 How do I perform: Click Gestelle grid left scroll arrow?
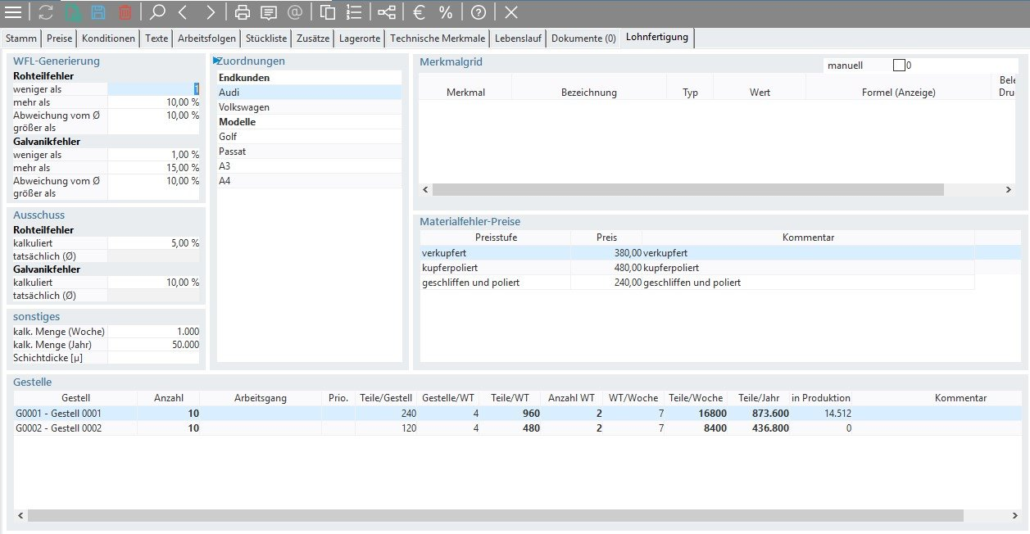point(21,515)
